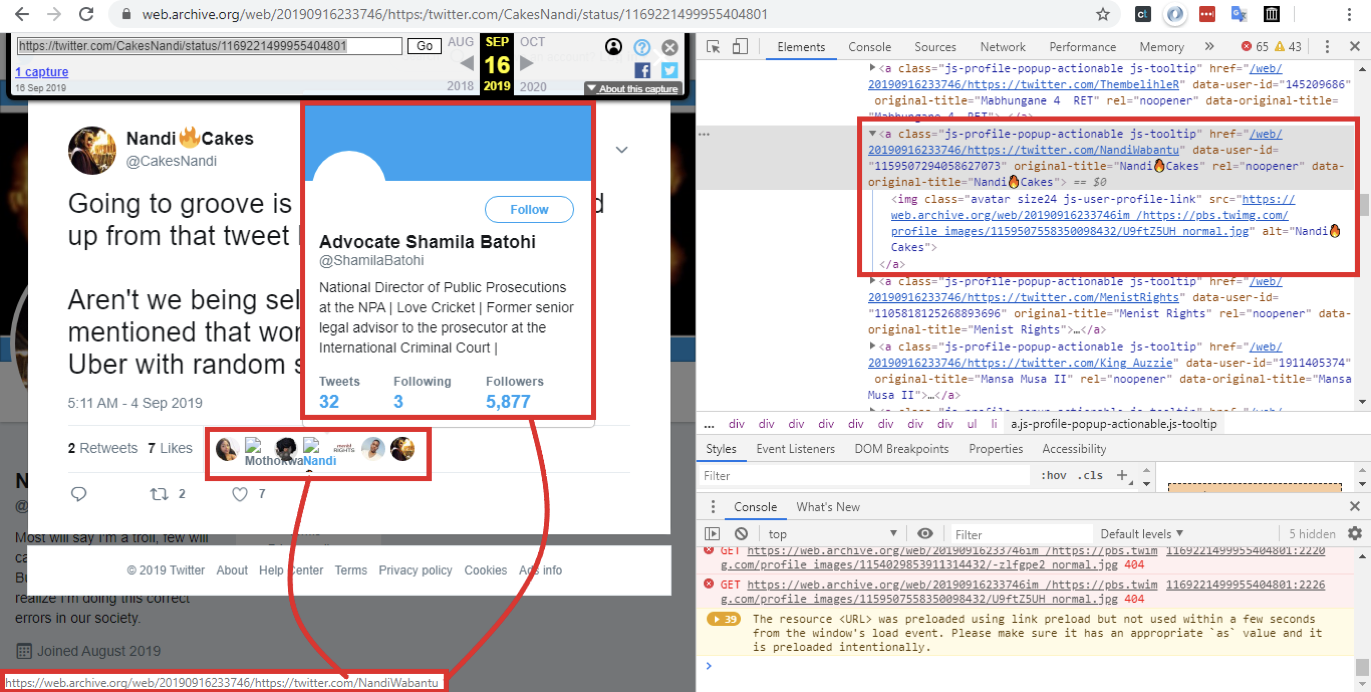Show more DevTools tabs chevron

(1209, 47)
